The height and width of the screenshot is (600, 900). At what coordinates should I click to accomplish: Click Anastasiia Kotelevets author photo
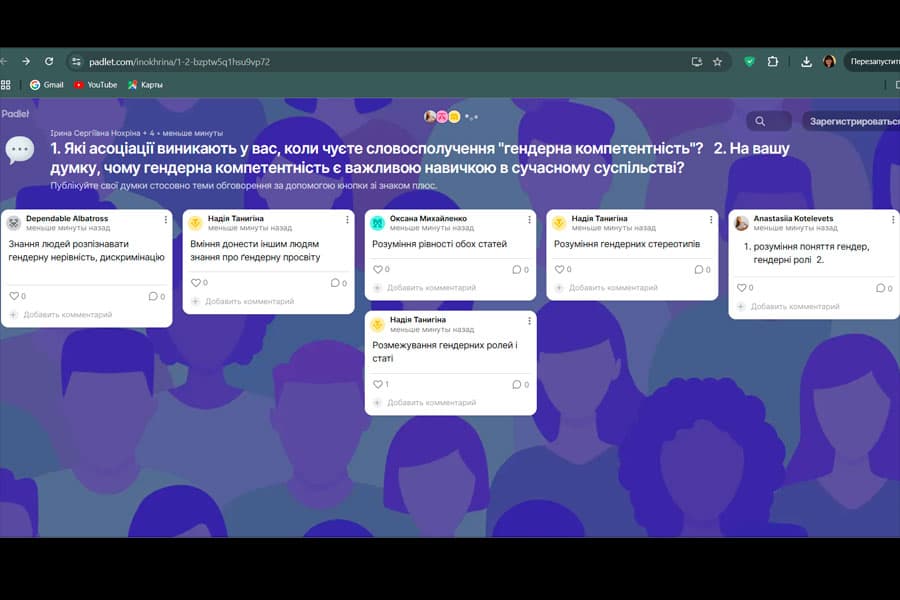click(x=742, y=223)
